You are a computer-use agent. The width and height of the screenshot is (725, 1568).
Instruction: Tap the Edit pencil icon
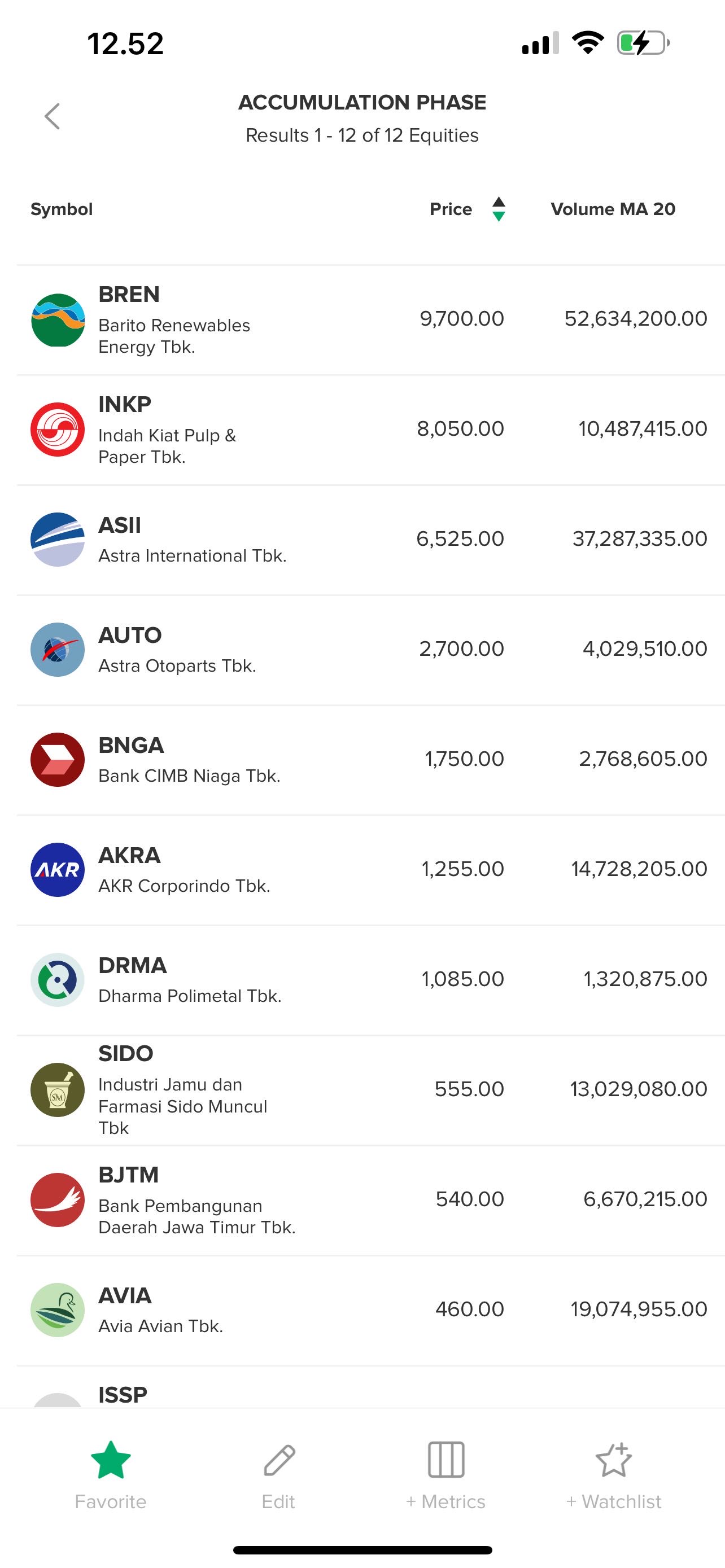click(279, 1460)
